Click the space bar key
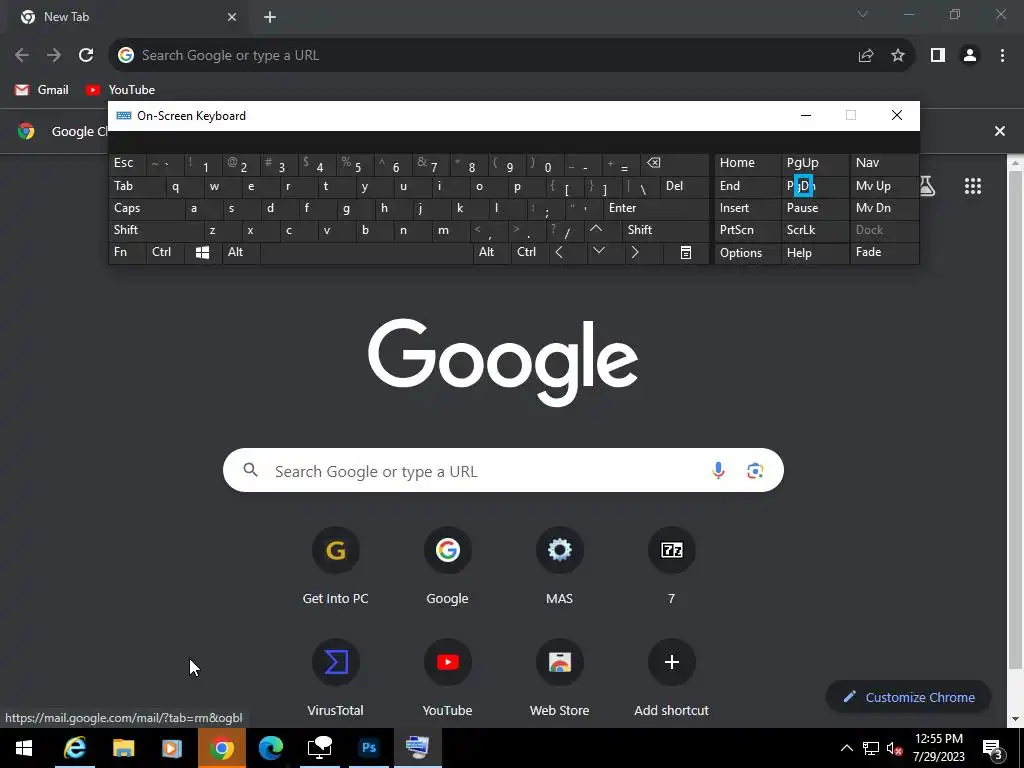This screenshot has height=768, width=1024. [366, 253]
